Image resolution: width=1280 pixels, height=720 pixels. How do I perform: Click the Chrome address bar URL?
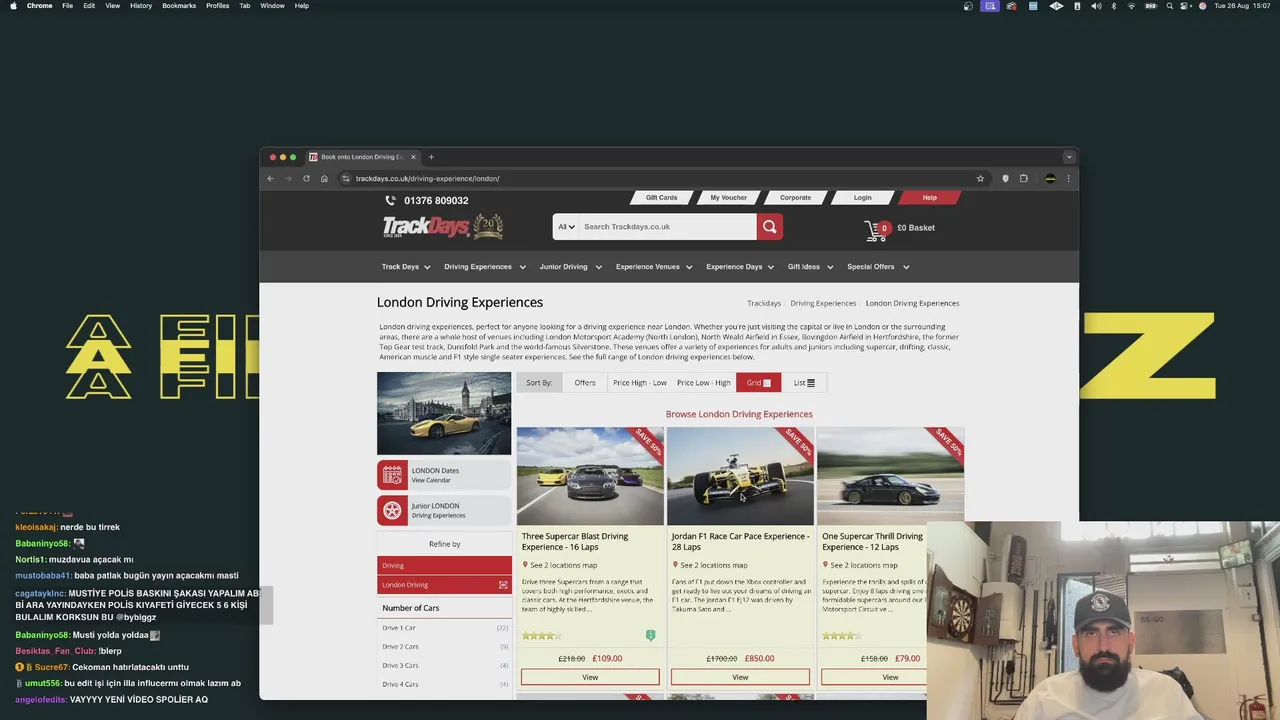tap(427, 178)
